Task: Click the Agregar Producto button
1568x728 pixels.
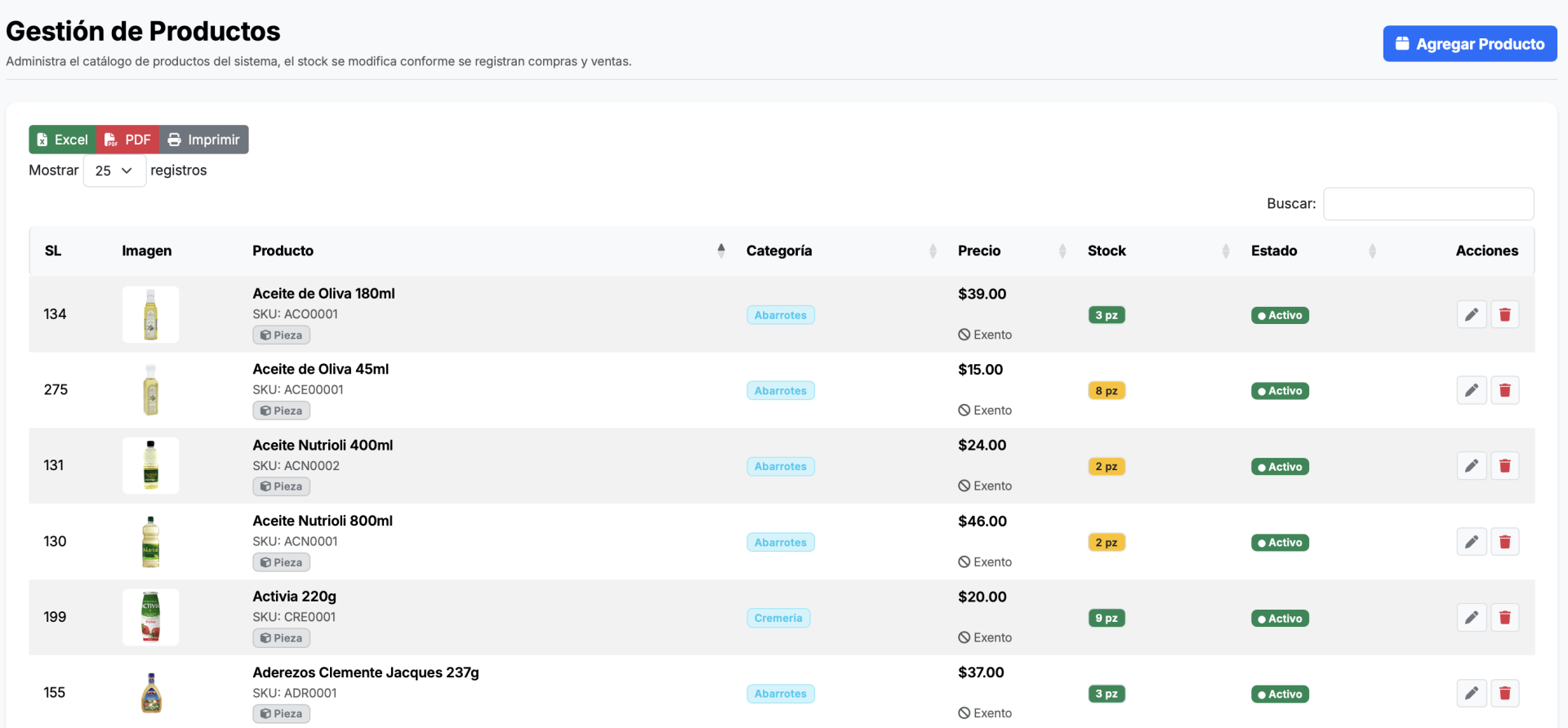Action: 1469,44
